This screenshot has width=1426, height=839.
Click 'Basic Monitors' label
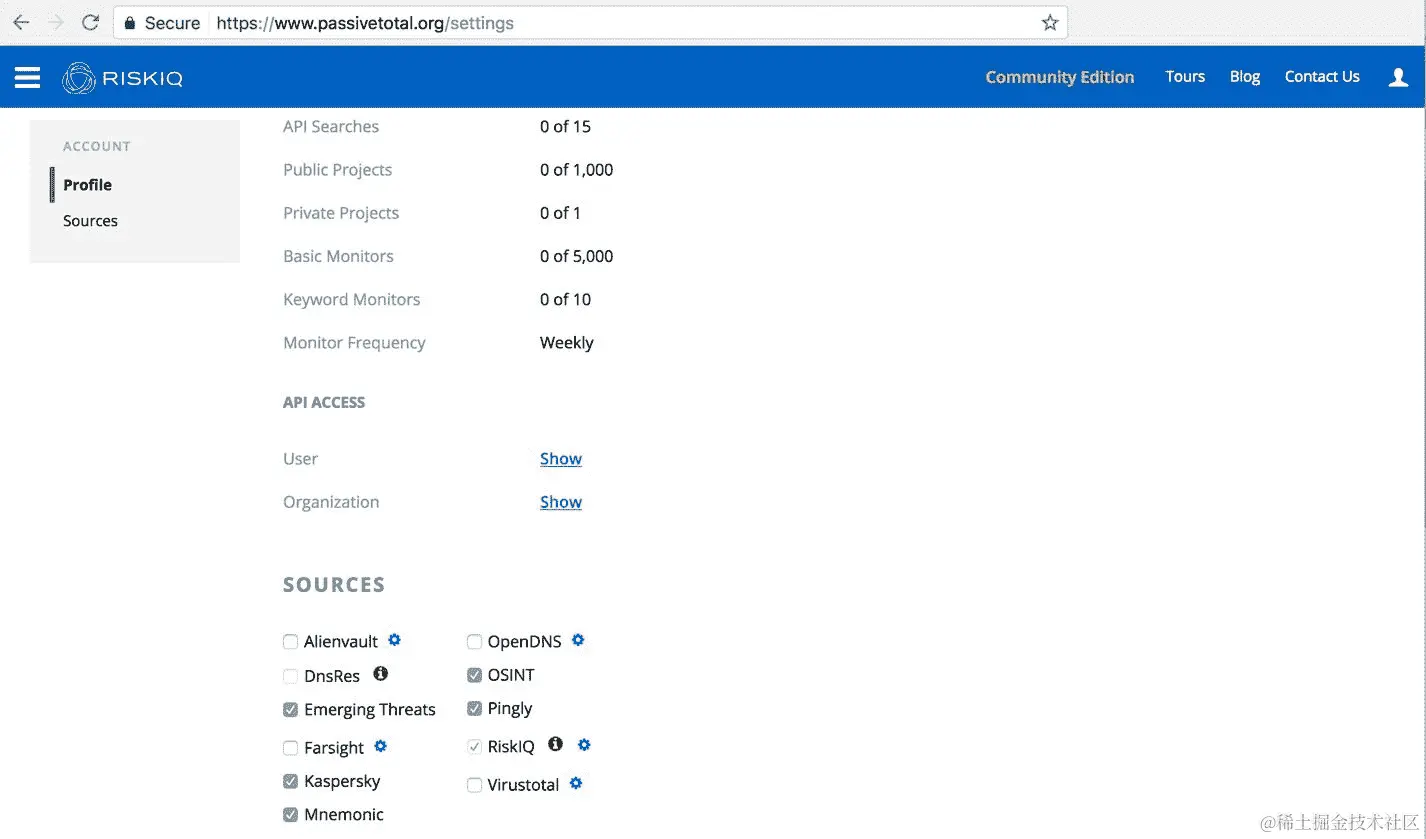pos(338,257)
